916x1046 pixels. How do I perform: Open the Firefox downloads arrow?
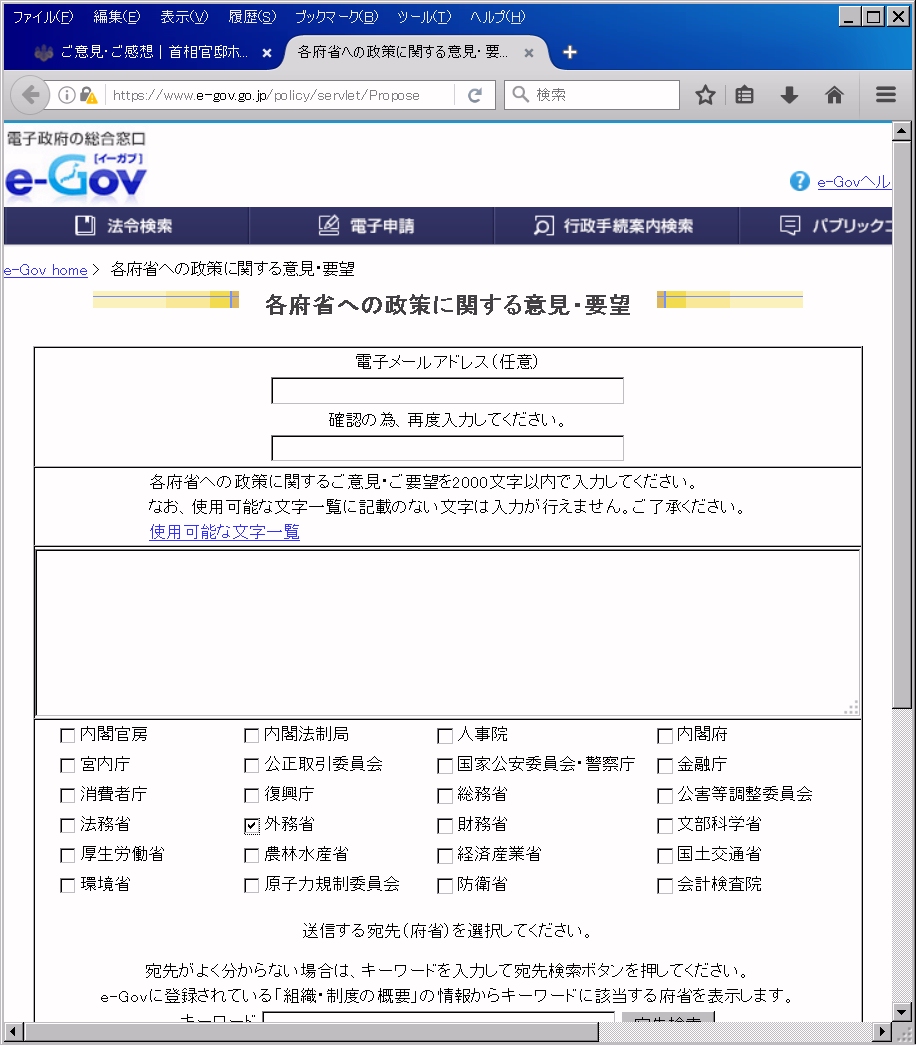point(789,94)
